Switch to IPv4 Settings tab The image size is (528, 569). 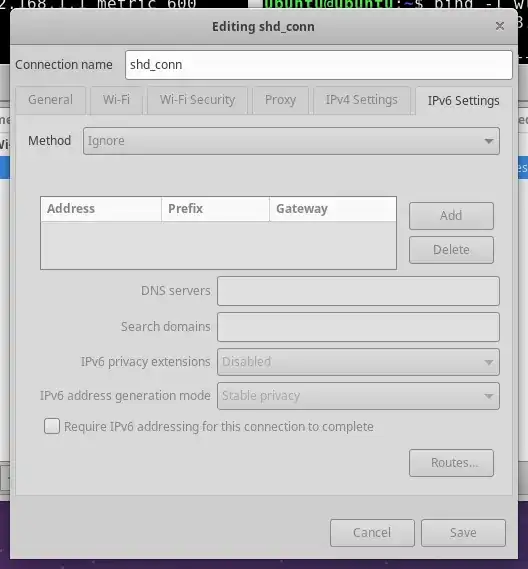click(362, 100)
